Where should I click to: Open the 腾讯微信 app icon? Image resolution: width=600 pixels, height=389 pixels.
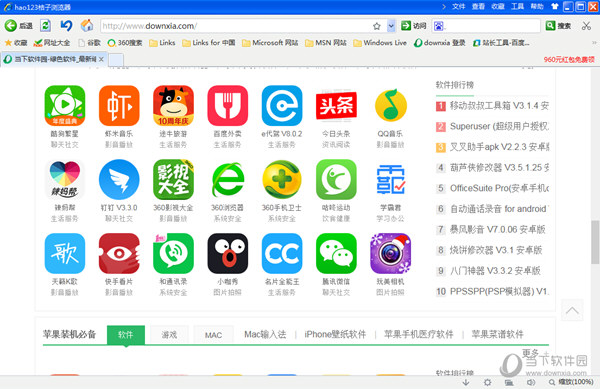point(336,254)
